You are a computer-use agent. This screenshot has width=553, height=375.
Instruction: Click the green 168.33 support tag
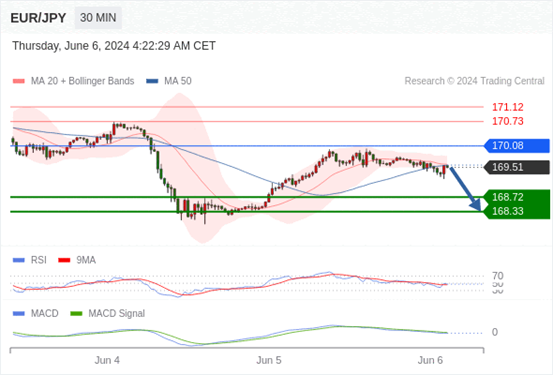(517, 211)
